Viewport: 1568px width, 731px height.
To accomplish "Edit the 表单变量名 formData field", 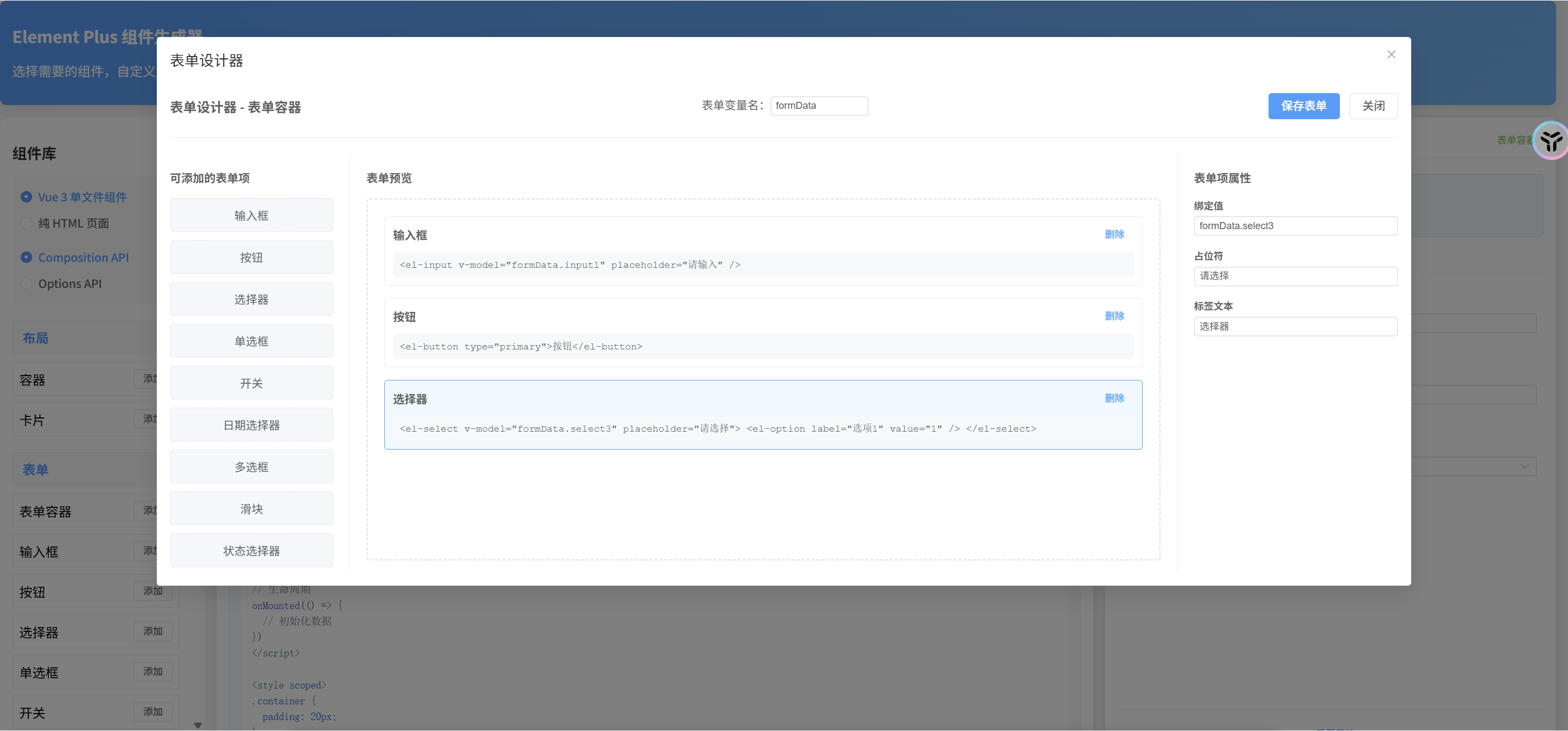I will (818, 106).
